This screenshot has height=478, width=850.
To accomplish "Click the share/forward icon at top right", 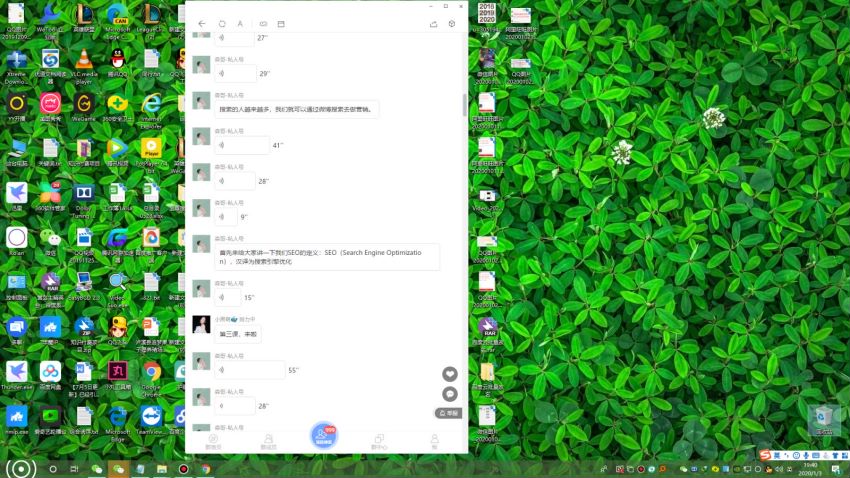I will (x=433, y=23).
